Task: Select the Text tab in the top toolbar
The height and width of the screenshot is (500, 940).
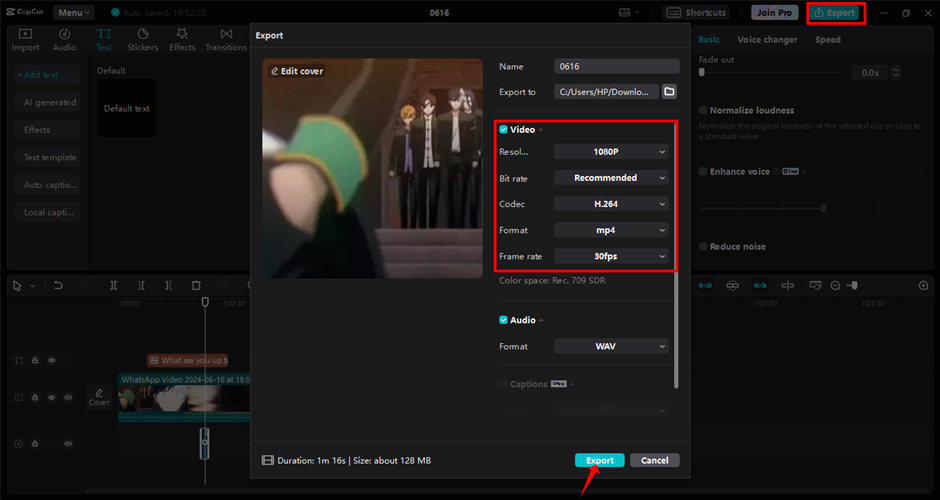Action: point(104,40)
